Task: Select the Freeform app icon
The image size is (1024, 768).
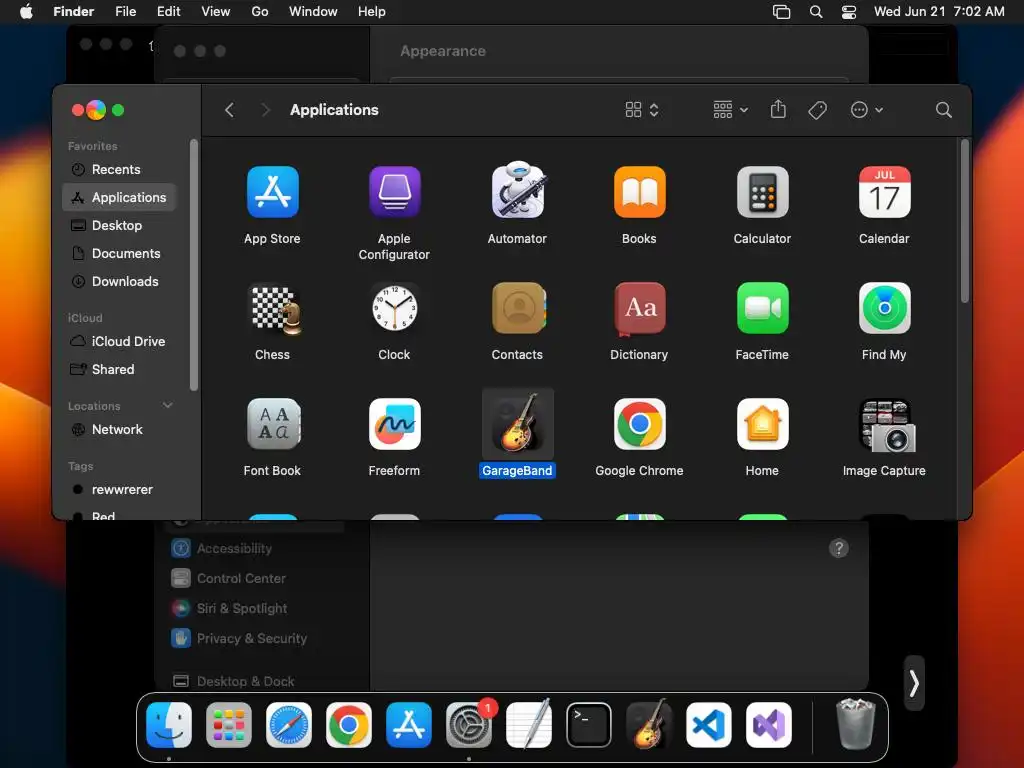Action: tap(394, 424)
